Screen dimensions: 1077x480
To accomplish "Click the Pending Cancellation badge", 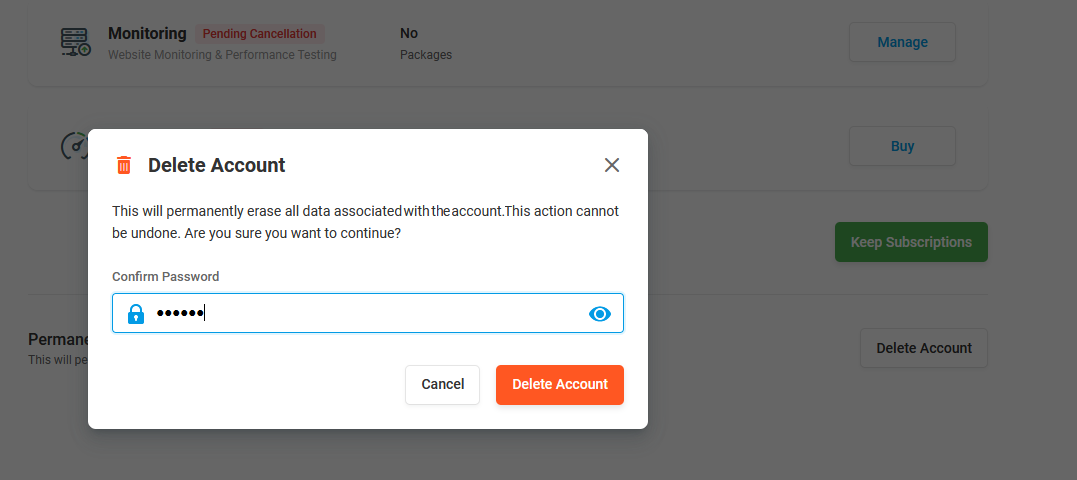I will (x=259, y=34).
